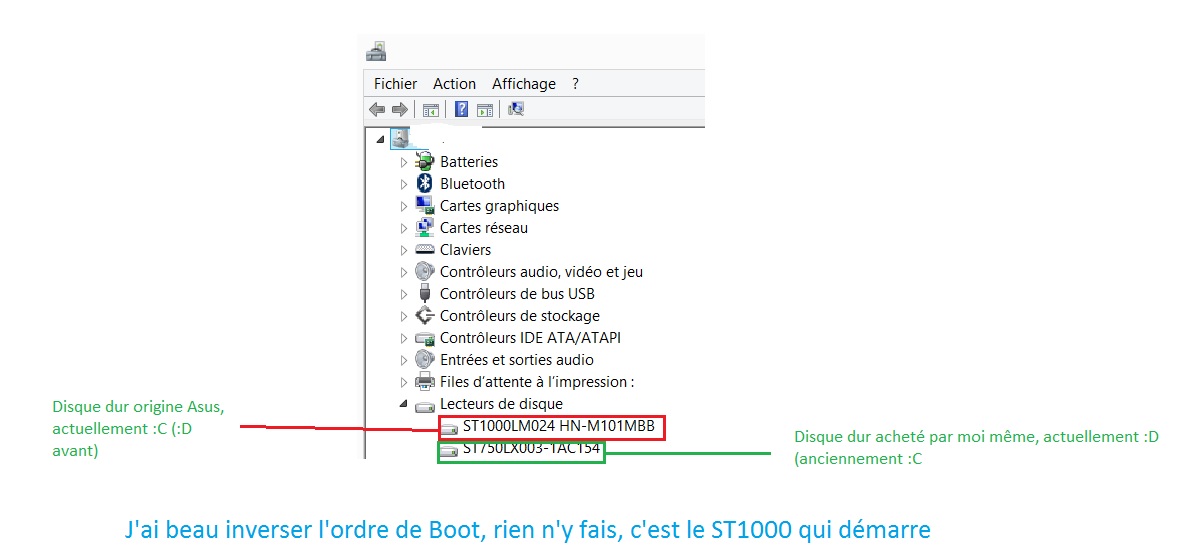
Task: Expand the Cartes graphiques category
Action: [x=404, y=206]
